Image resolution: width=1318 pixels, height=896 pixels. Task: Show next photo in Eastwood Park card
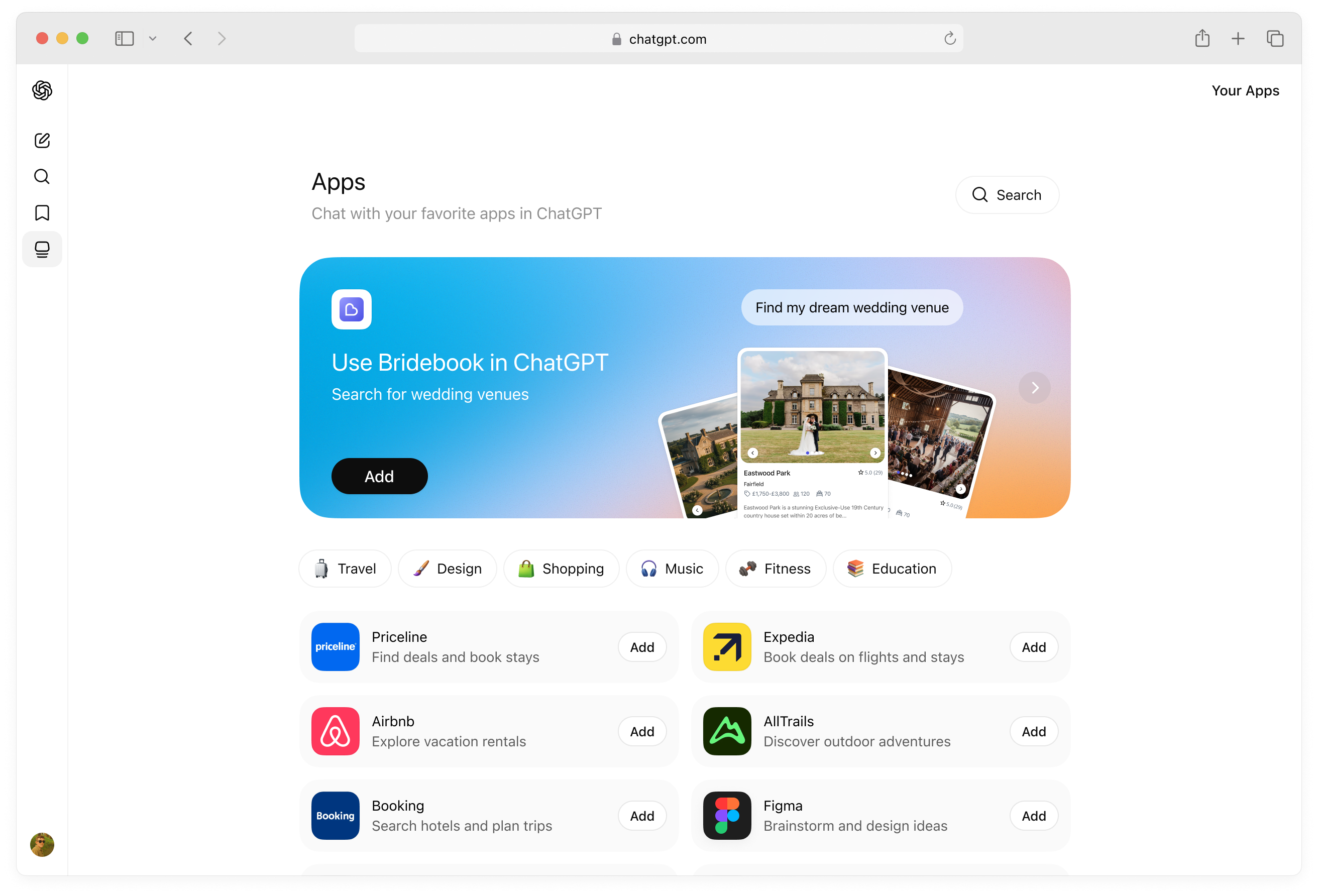coord(875,453)
